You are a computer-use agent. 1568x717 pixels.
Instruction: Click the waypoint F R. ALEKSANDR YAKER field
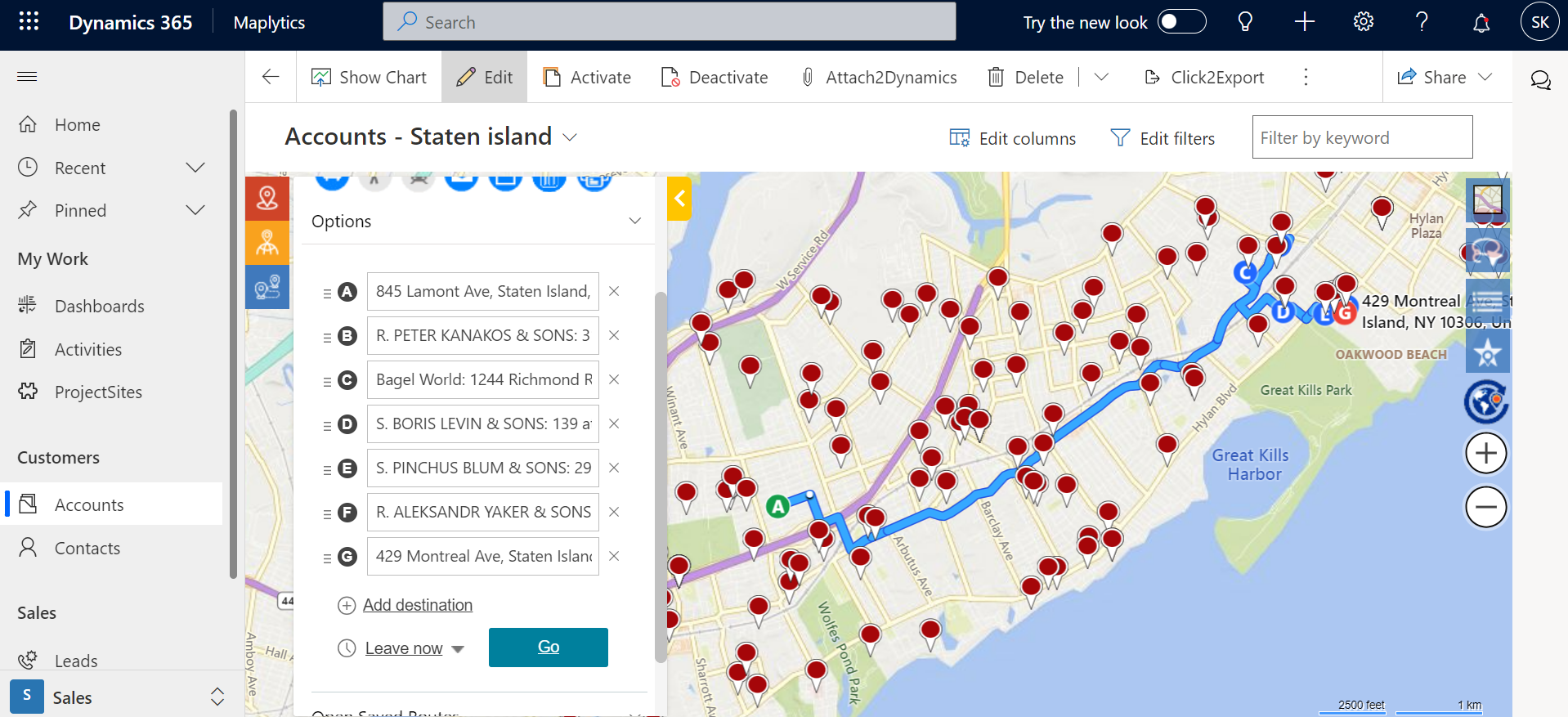(483, 512)
